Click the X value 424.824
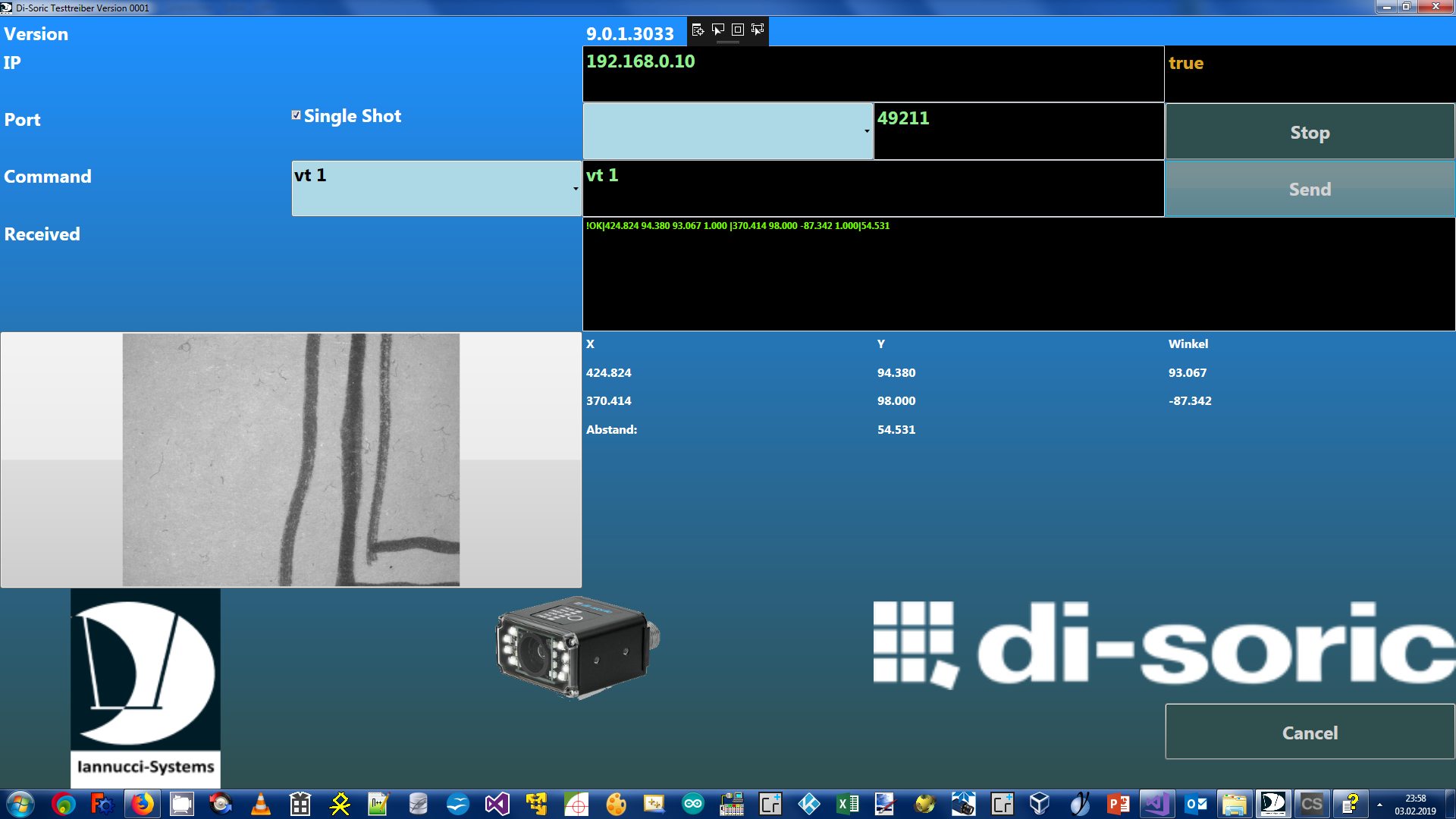 [609, 372]
